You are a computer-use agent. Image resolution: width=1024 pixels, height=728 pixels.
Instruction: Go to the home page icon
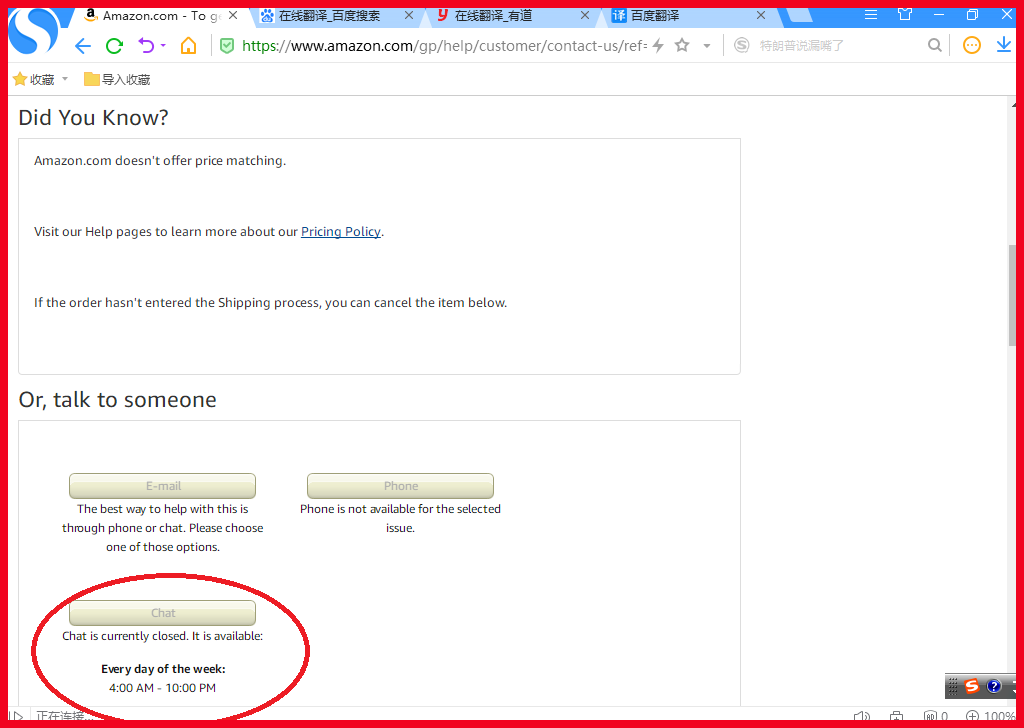(x=188, y=46)
